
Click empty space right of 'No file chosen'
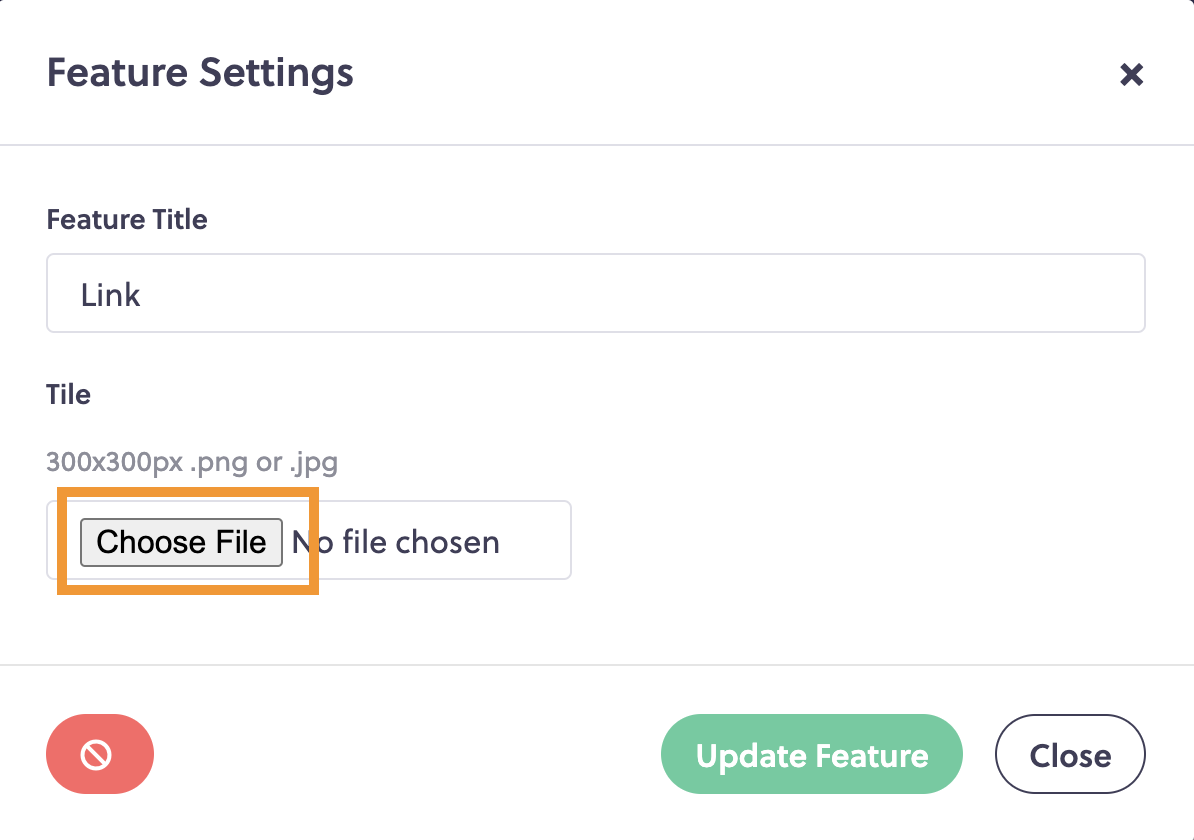click(535, 541)
